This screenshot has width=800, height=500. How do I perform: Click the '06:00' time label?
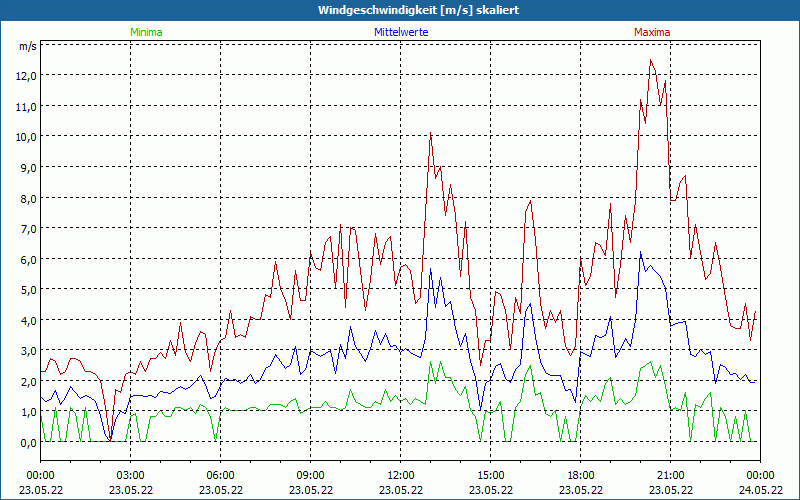coord(220,476)
